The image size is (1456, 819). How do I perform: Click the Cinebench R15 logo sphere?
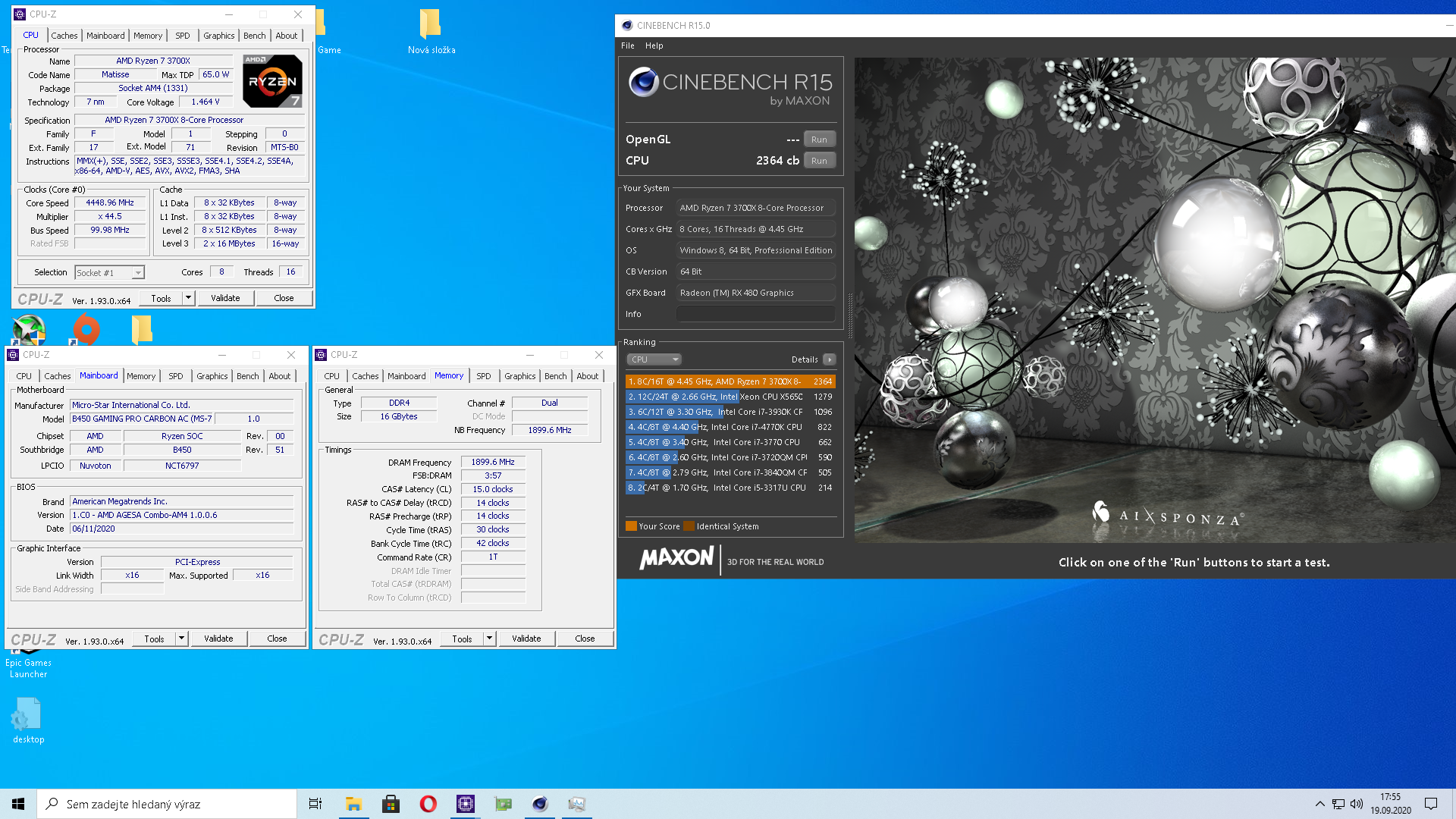(644, 82)
